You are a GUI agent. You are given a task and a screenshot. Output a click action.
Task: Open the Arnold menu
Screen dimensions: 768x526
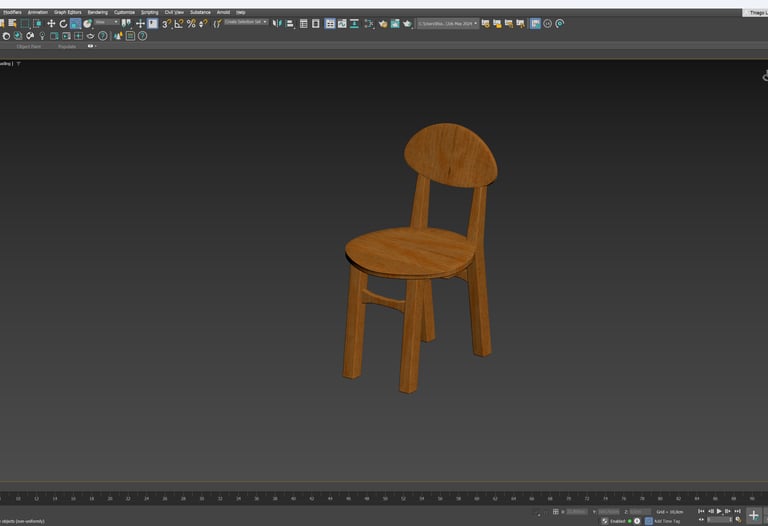[222, 12]
